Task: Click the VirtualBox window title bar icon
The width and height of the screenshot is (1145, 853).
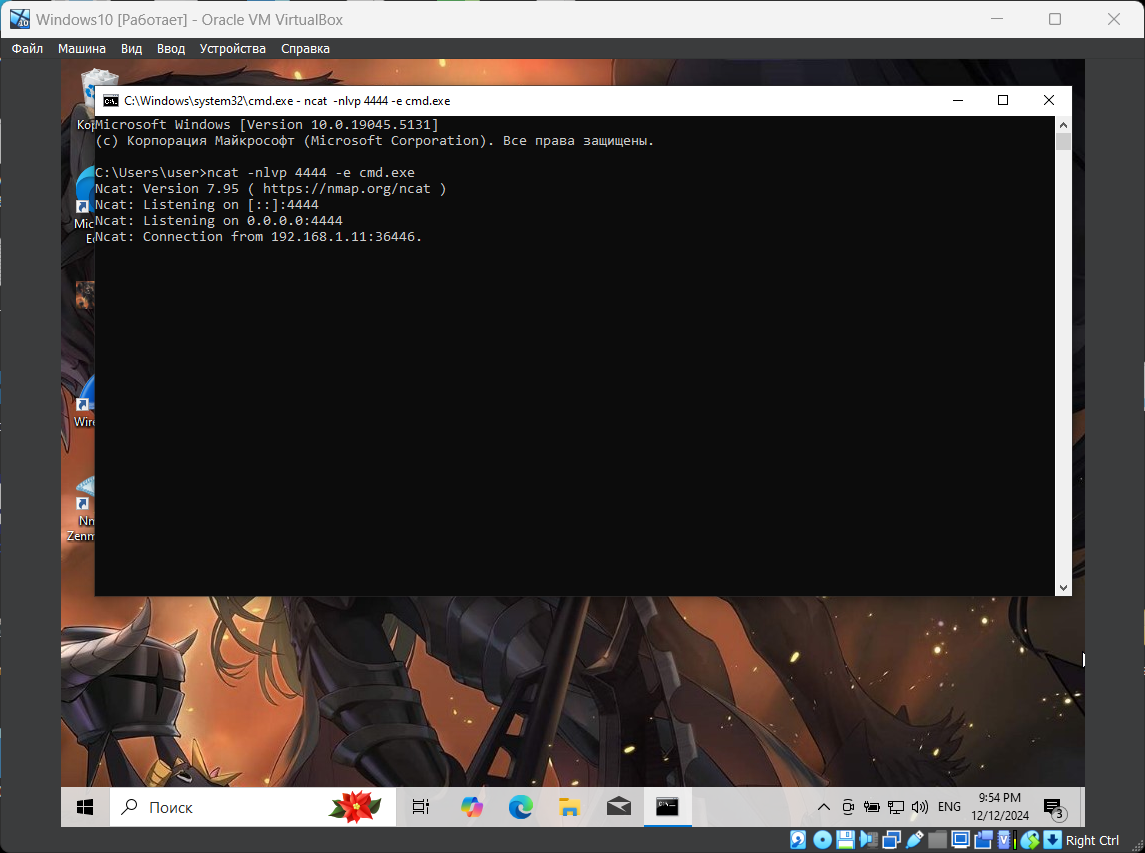Action: coord(20,19)
